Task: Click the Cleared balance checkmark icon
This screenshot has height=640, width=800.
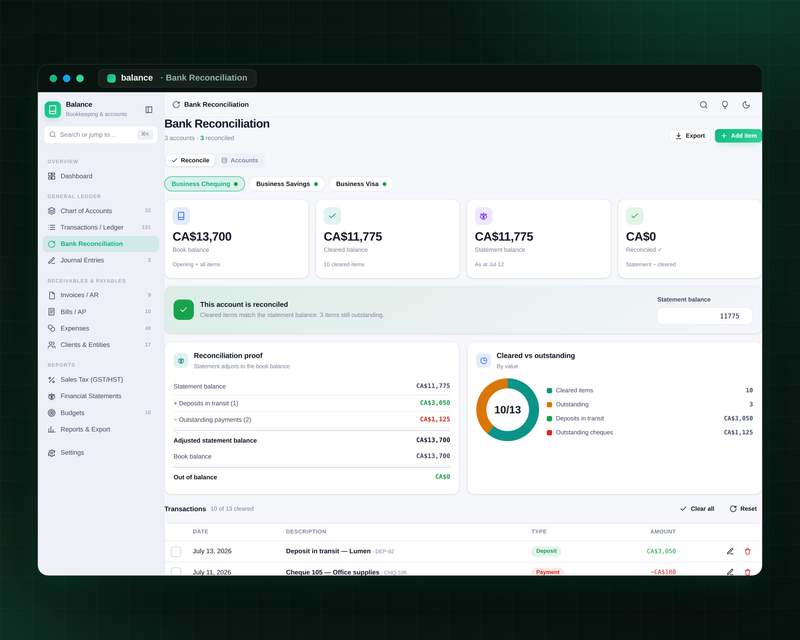Action: (332, 216)
